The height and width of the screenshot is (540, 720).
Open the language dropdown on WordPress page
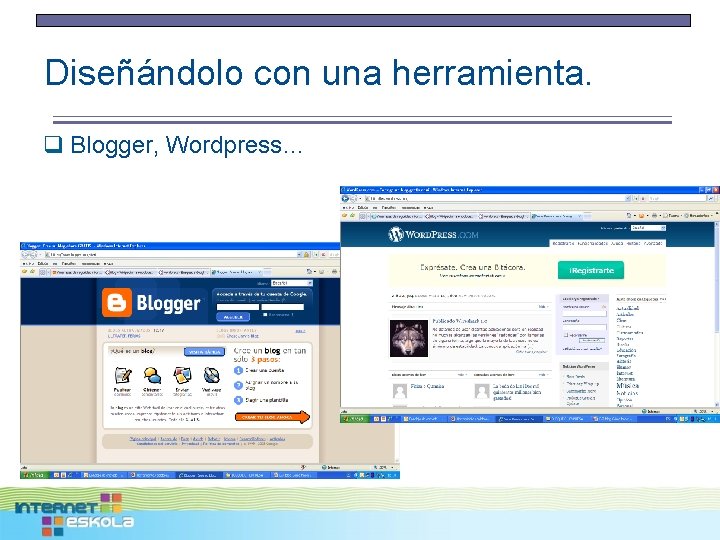tap(648, 228)
